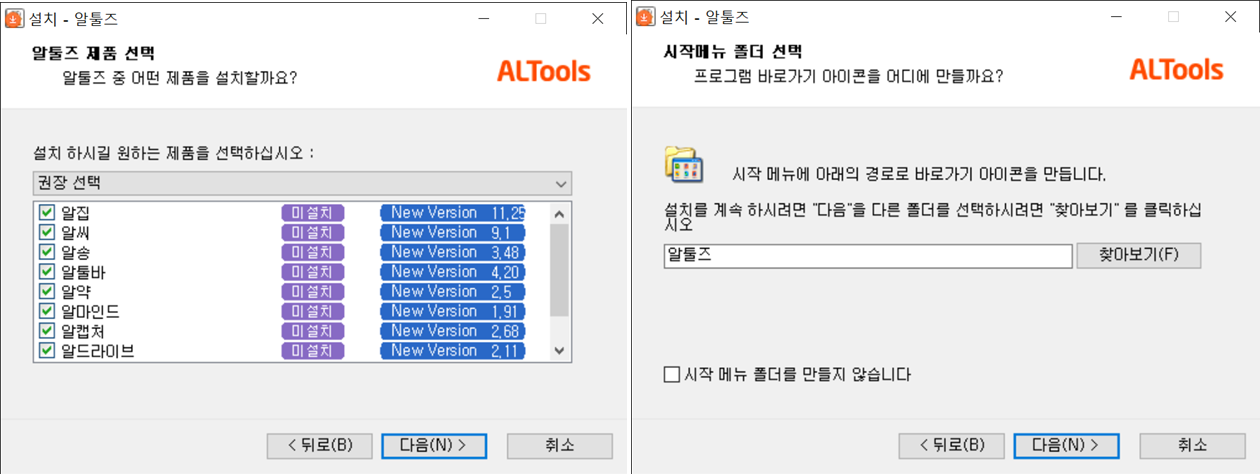Click 뒤로(B) in the start menu folder window
This screenshot has width=1260, height=474.
pos(952,445)
